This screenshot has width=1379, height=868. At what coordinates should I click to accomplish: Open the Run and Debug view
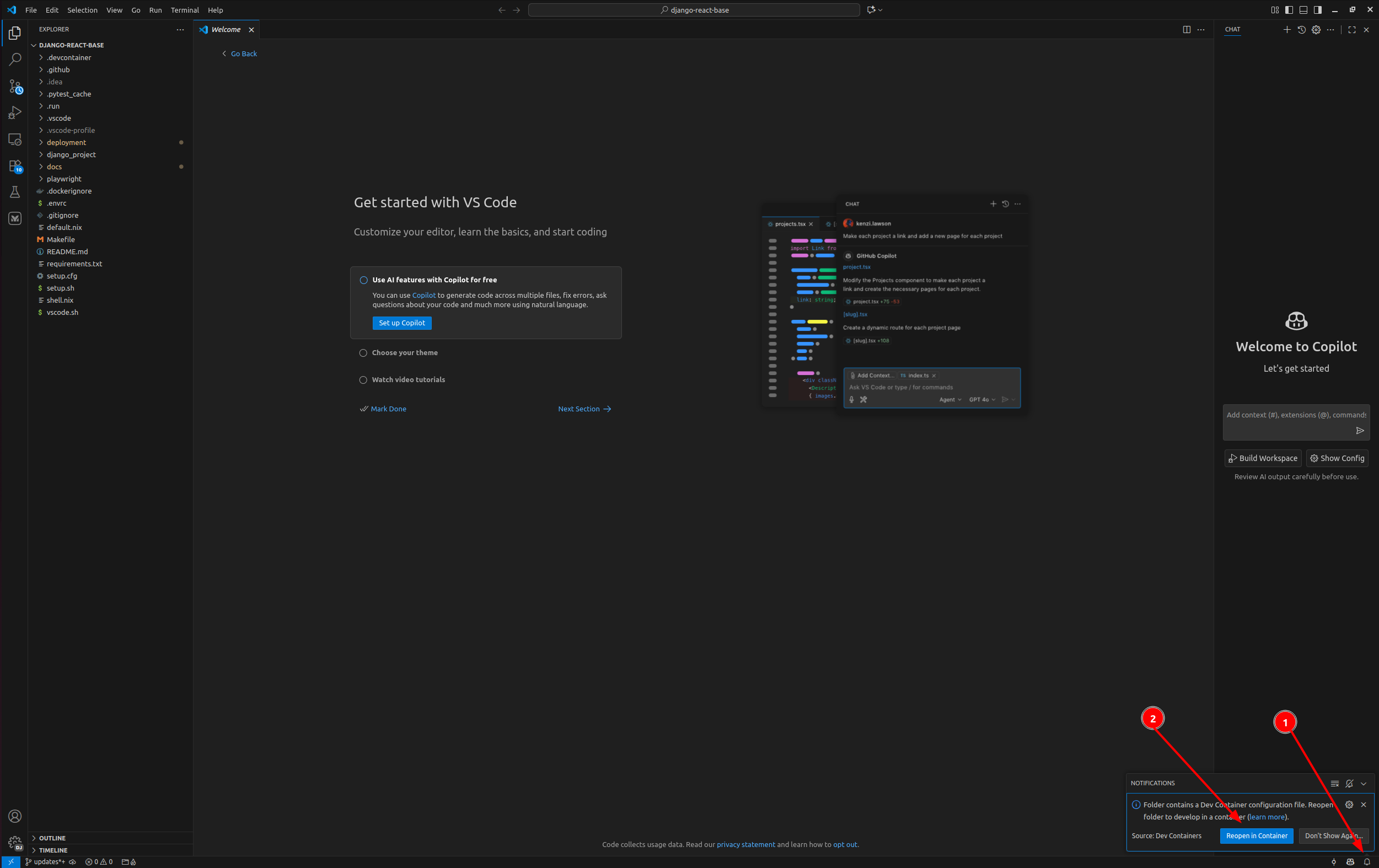pos(15,113)
